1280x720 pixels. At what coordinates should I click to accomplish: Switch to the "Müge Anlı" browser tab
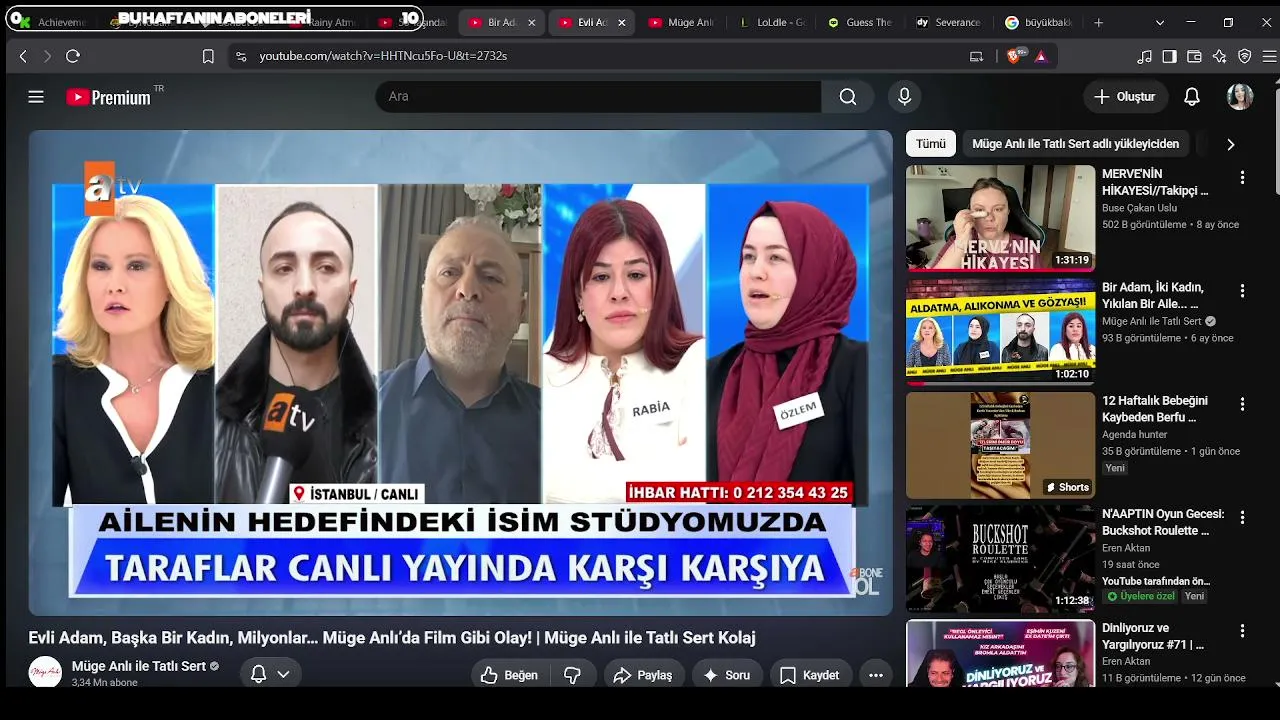pos(683,22)
